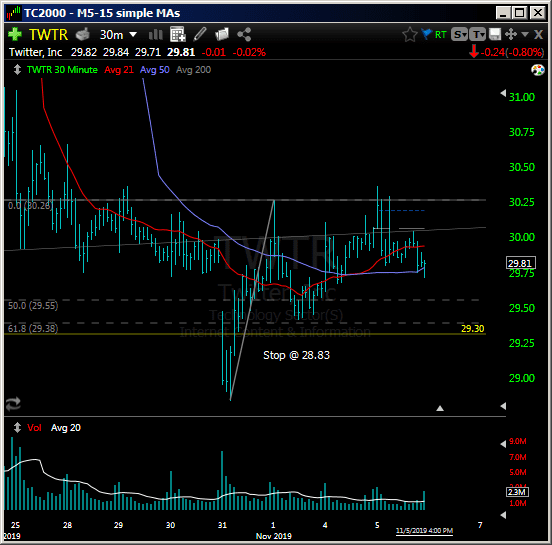
Task: Open the 30m timeframe dropdown
Action: point(118,35)
